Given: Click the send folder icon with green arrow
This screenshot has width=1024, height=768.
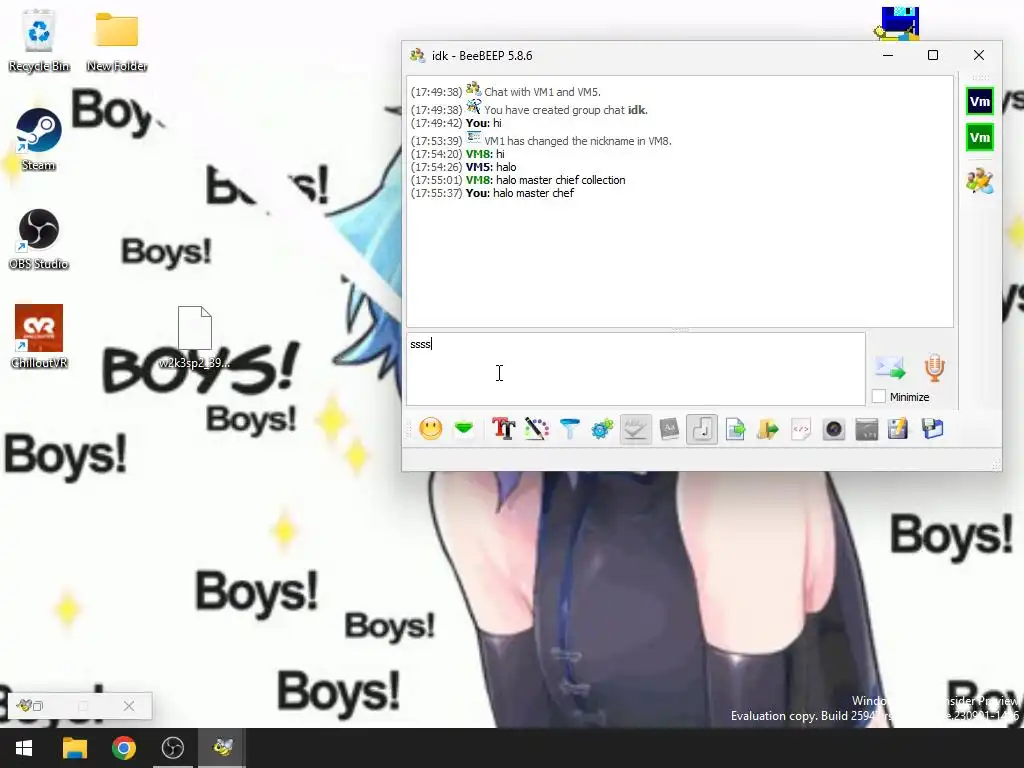Looking at the screenshot, I should [768, 429].
